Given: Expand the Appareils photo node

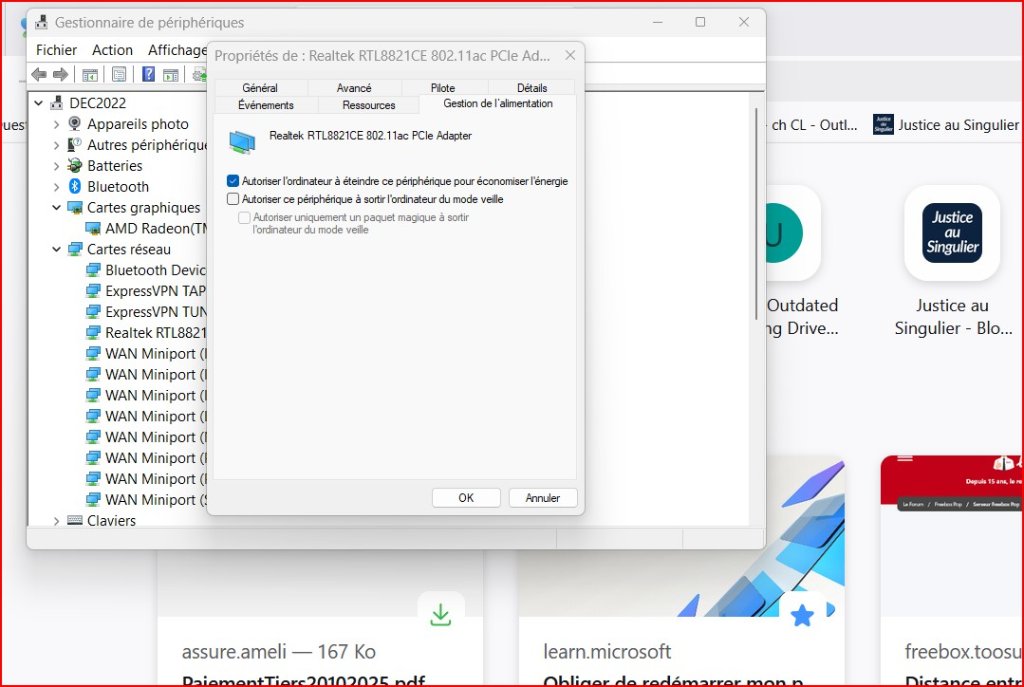Looking at the screenshot, I should 56,124.
